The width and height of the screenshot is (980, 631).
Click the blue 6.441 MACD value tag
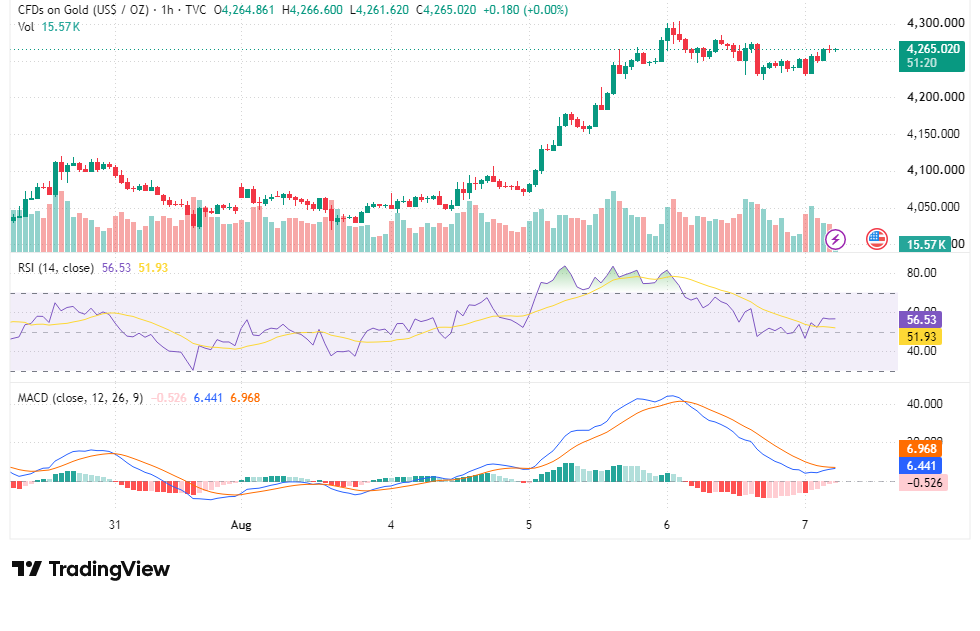click(921, 465)
